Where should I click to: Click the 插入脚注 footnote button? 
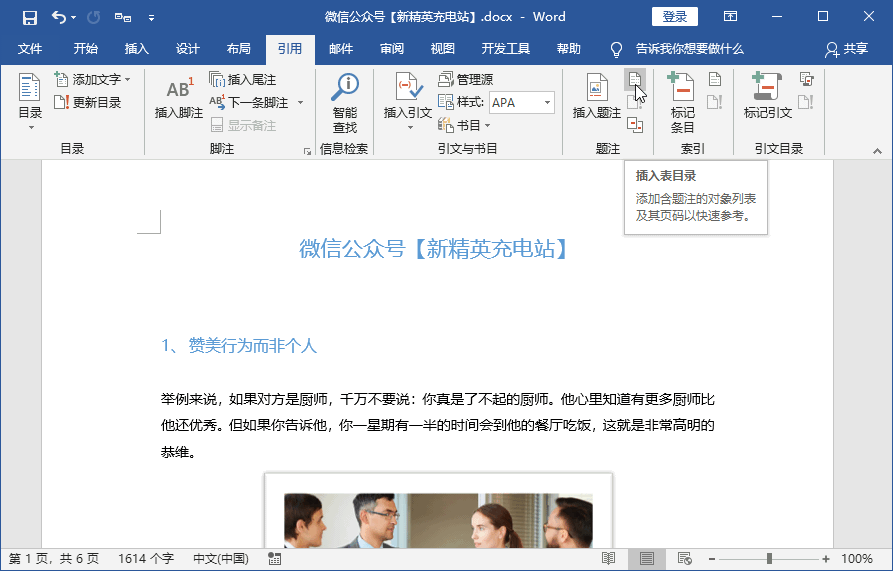179,97
